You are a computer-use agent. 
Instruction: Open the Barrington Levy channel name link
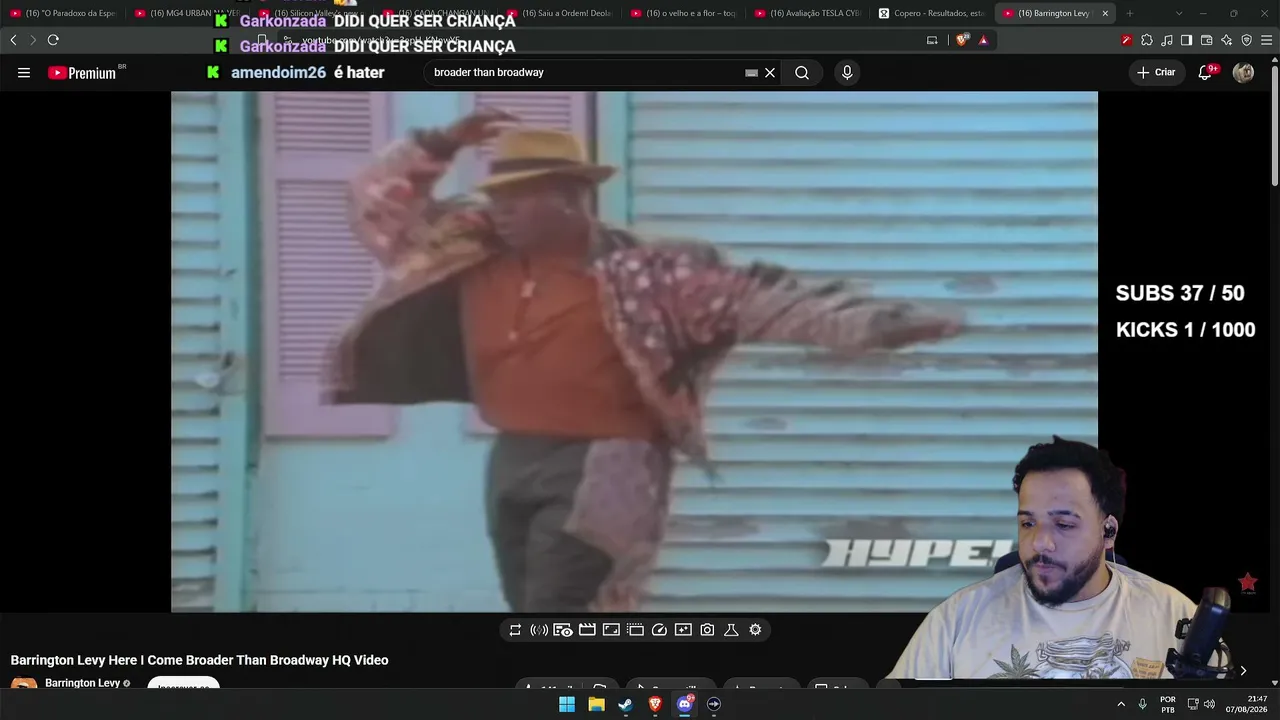pos(82,683)
